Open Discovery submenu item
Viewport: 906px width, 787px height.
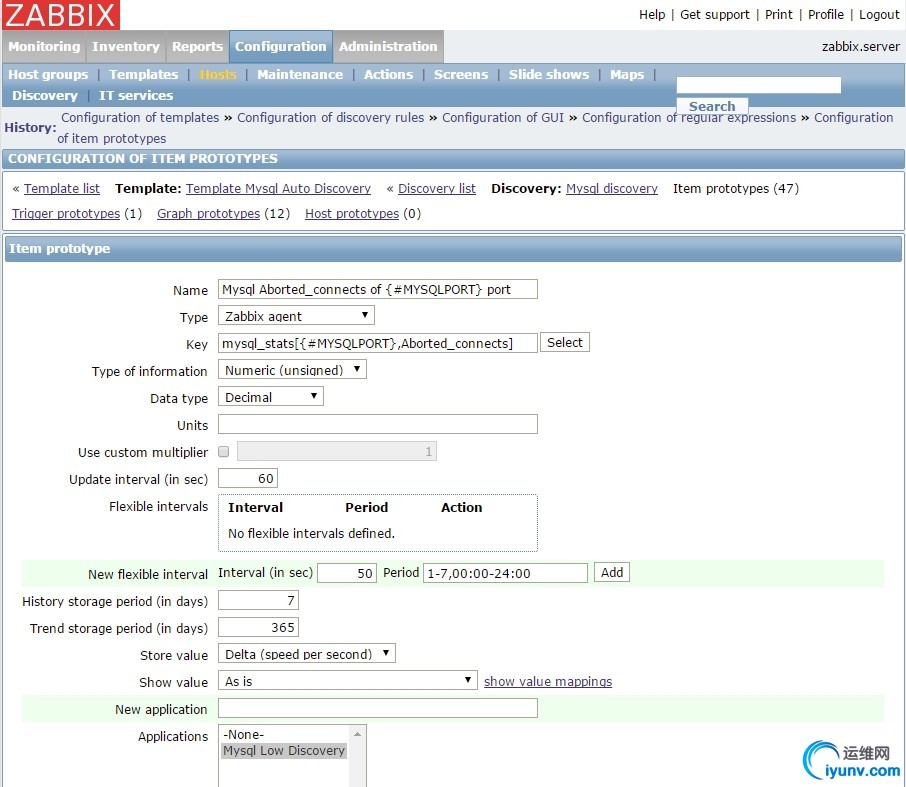[44, 95]
